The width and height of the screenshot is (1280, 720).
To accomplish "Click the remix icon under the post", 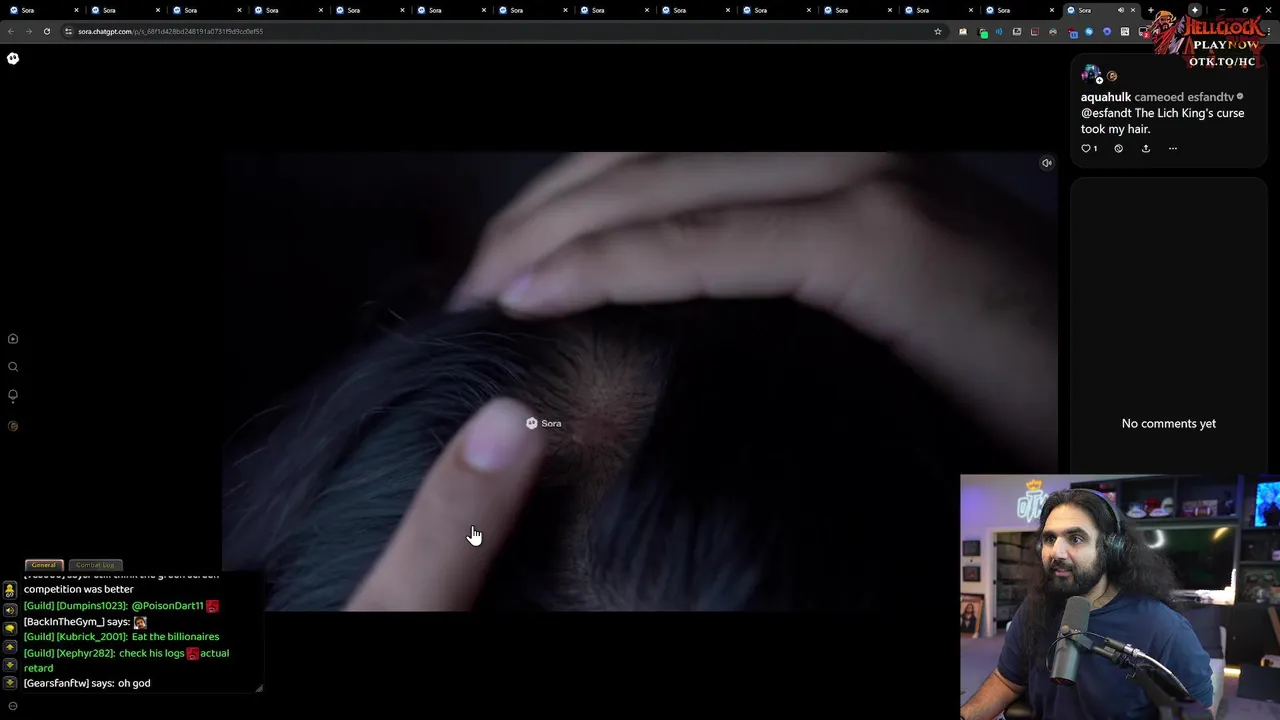I will coord(1118,148).
